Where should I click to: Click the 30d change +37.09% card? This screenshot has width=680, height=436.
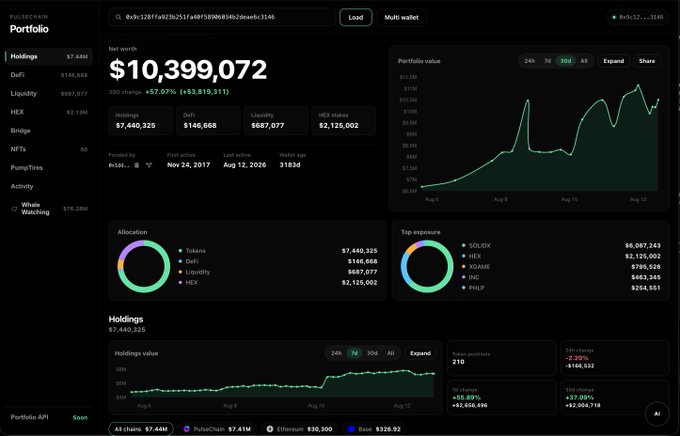point(615,397)
